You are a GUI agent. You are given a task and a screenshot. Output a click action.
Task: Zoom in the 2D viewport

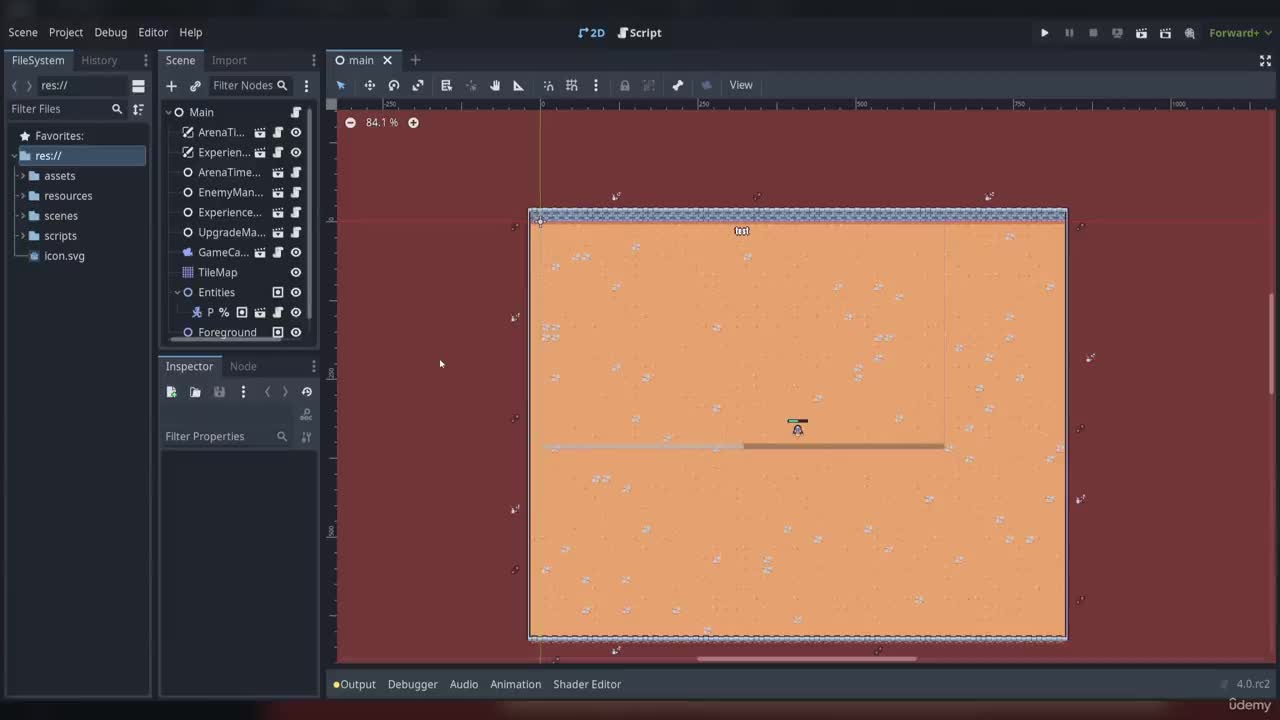413,122
